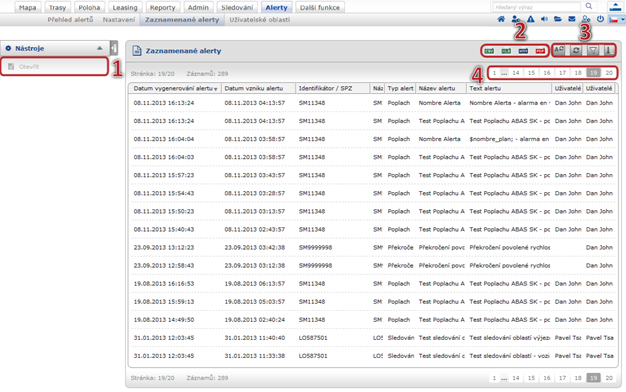Open the folder icon in top bar
Image resolution: width=626 pixels, height=392 pixels.
pyautogui.click(x=558, y=19)
